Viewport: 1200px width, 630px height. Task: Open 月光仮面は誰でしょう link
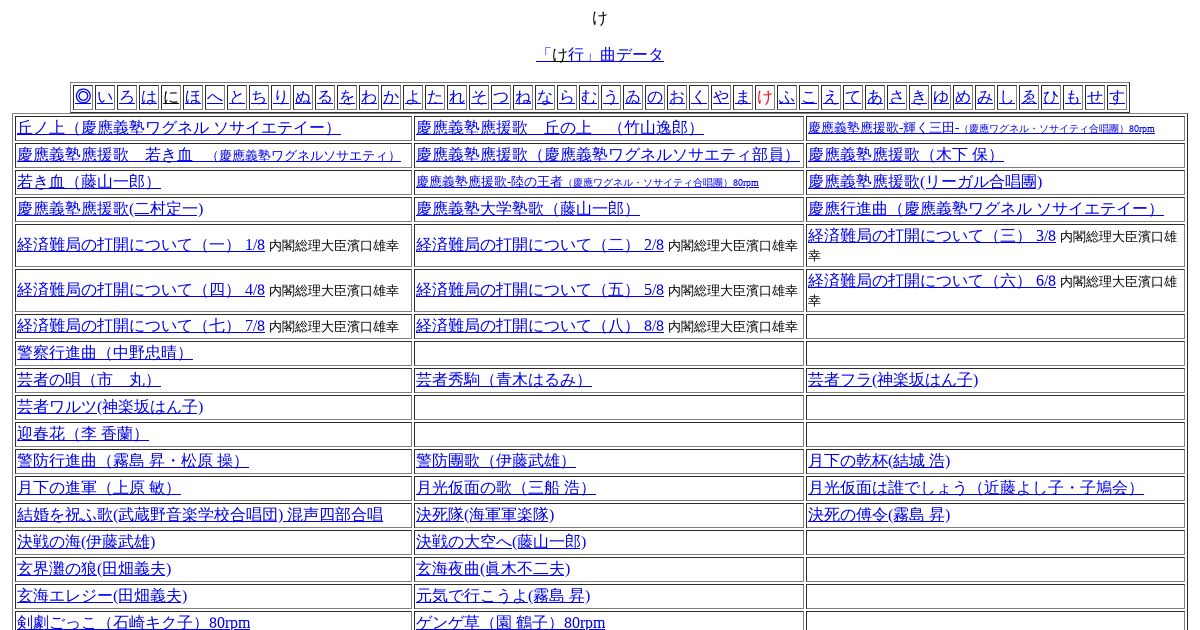click(975, 488)
